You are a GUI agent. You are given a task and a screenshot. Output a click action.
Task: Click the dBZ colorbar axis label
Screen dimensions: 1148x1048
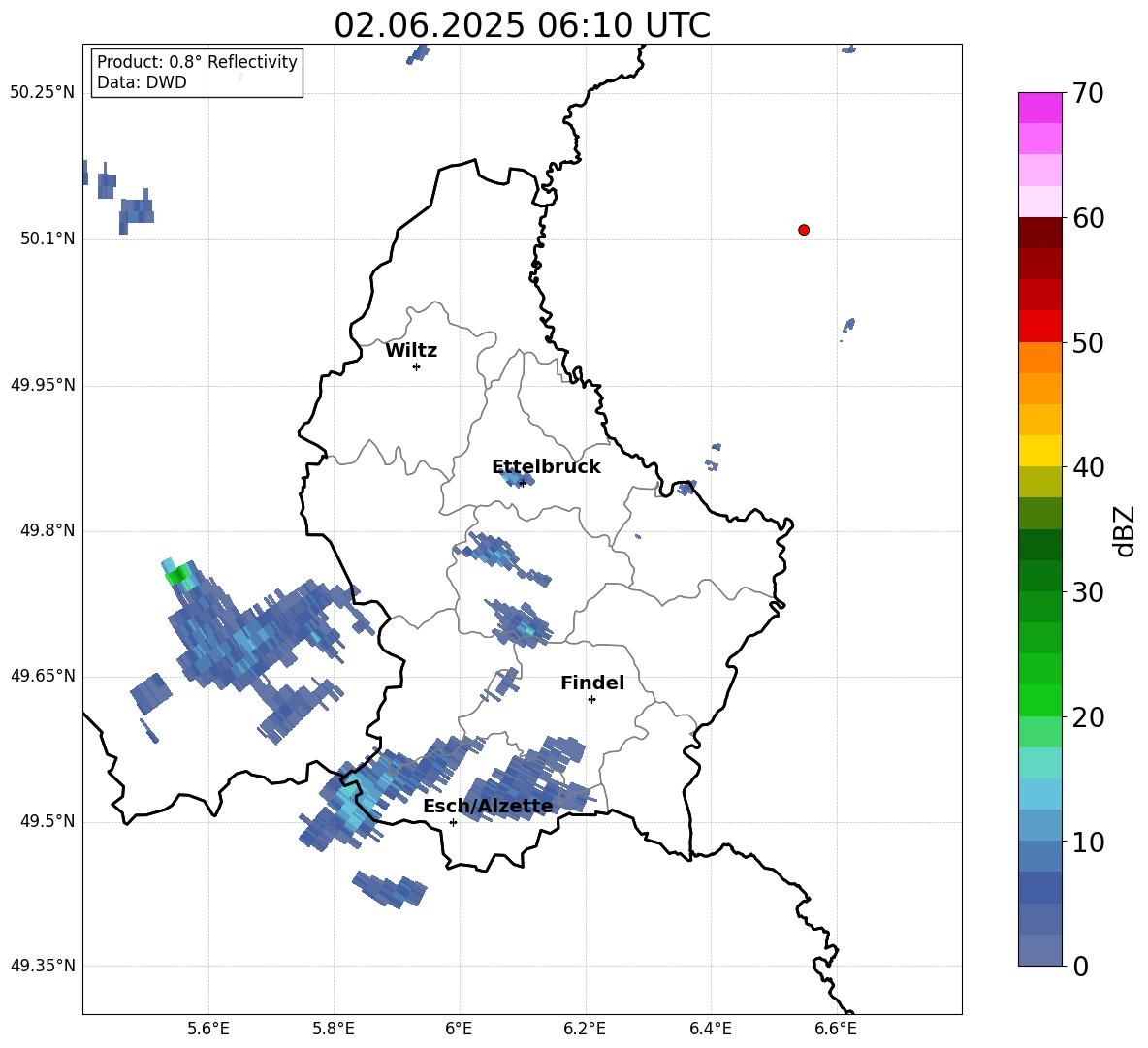1124,530
